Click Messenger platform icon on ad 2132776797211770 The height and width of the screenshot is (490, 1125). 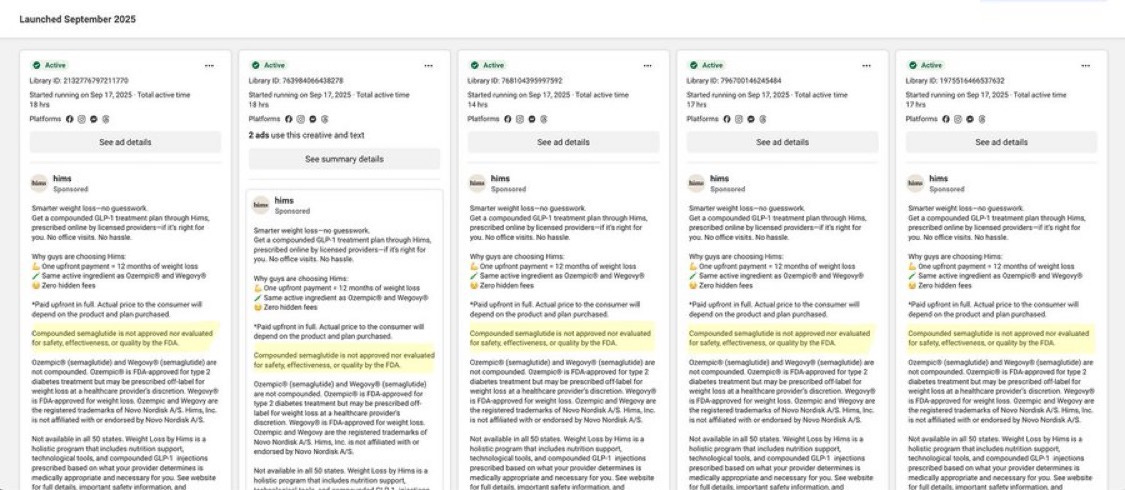(x=94, y=119)
